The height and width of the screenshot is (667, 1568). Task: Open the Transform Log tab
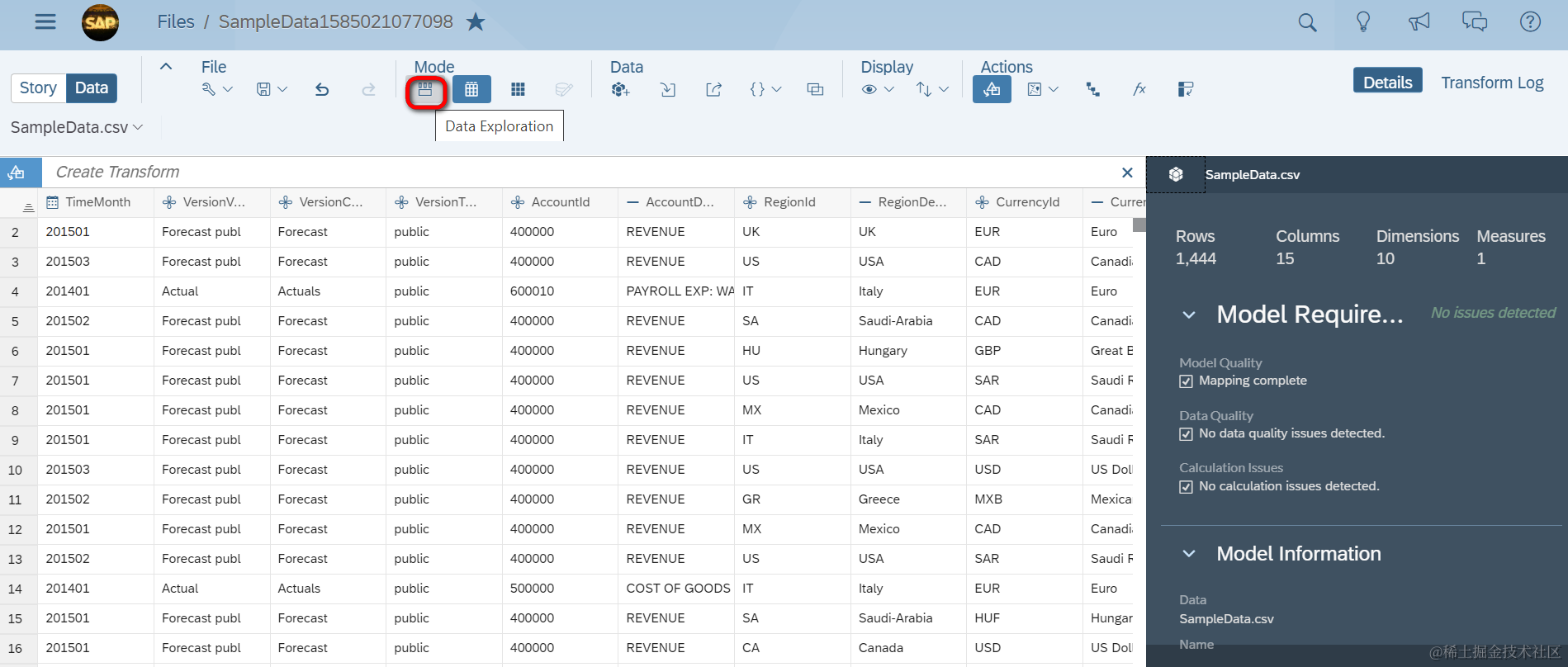1492,83
